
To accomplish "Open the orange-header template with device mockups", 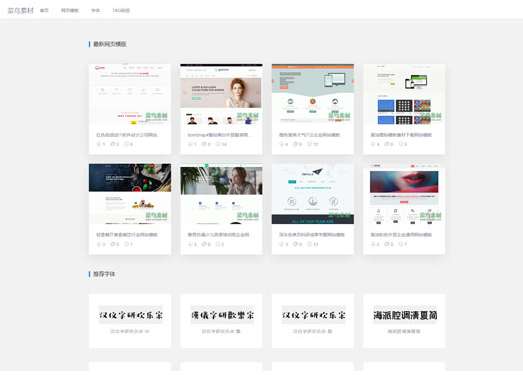I will coord(313,94).
